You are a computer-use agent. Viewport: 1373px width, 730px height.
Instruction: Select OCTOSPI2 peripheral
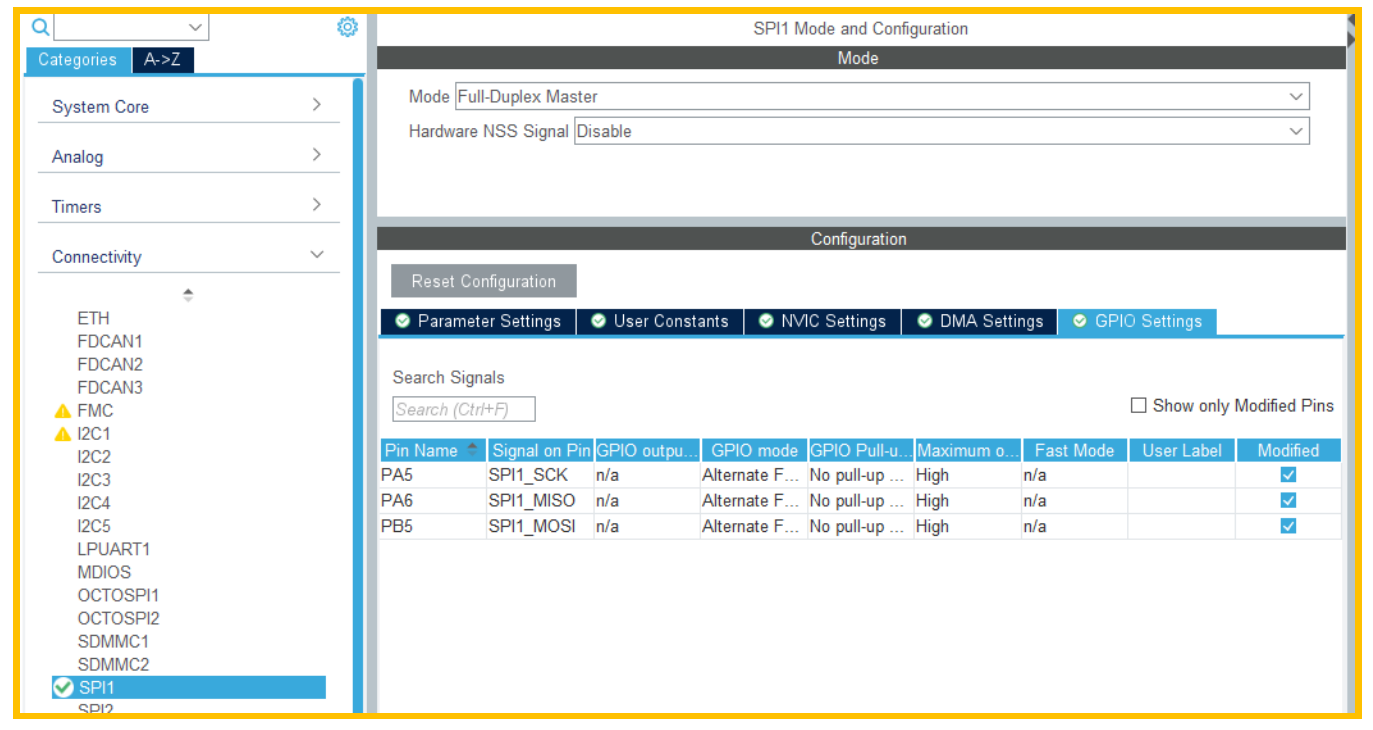pos(118,618)
